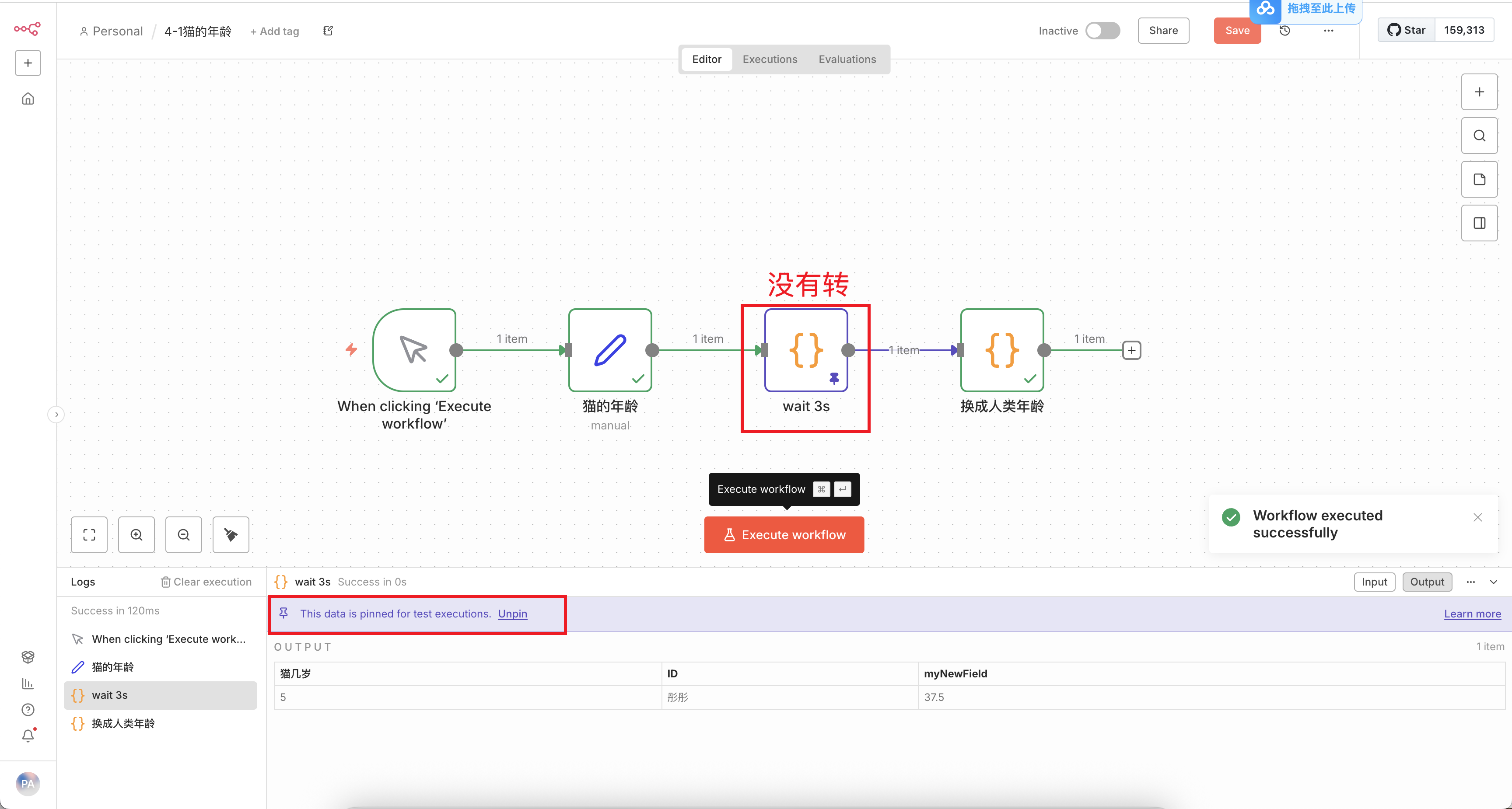1512x809 pixels.
Task: Open the home icon in sidebar
Action: pyautogui.click(x=28, y=98)
